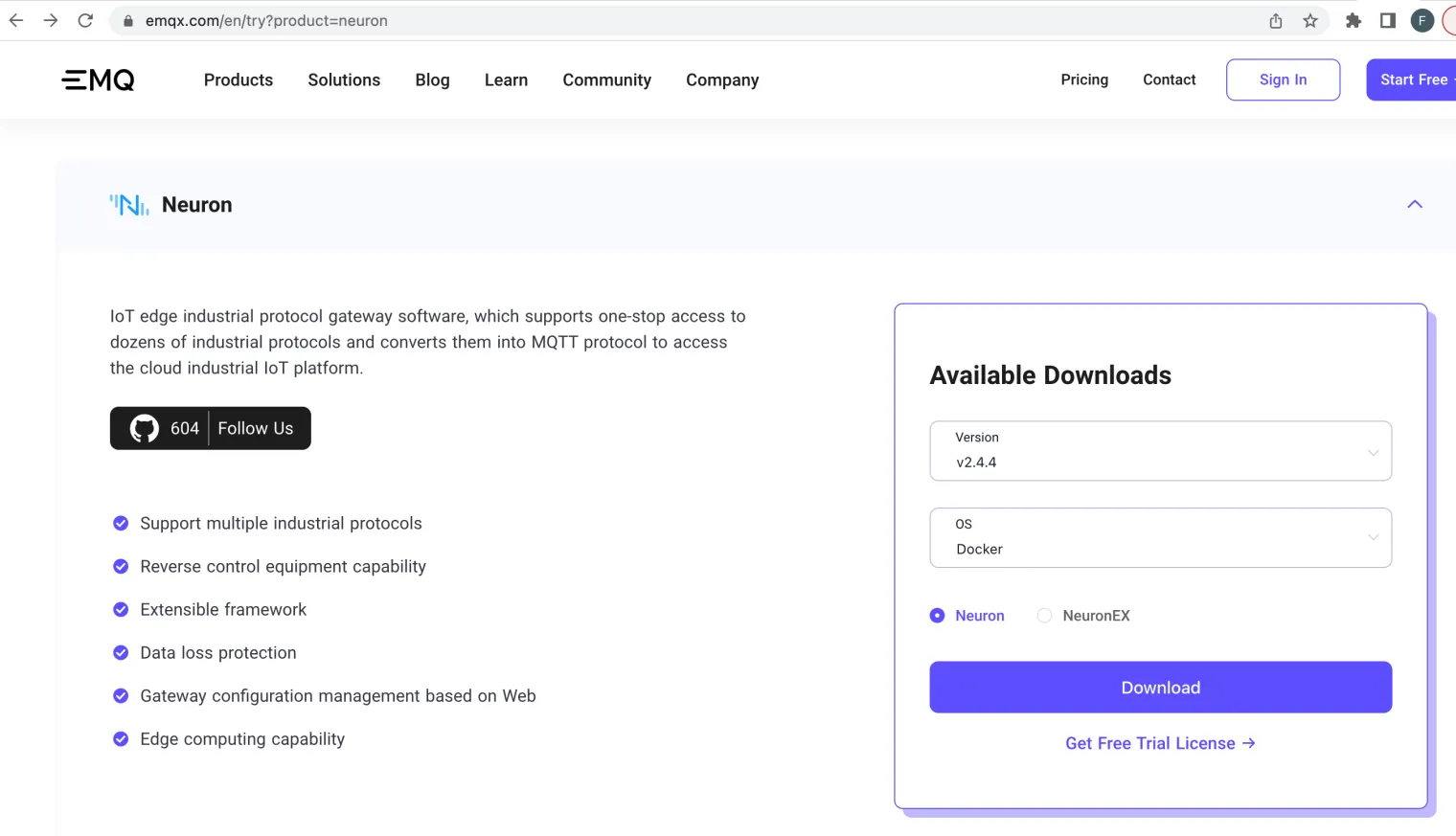Click the EMQ logo in the header
Viewport: 1456px width, 836px height.
(x=97, y=79)
